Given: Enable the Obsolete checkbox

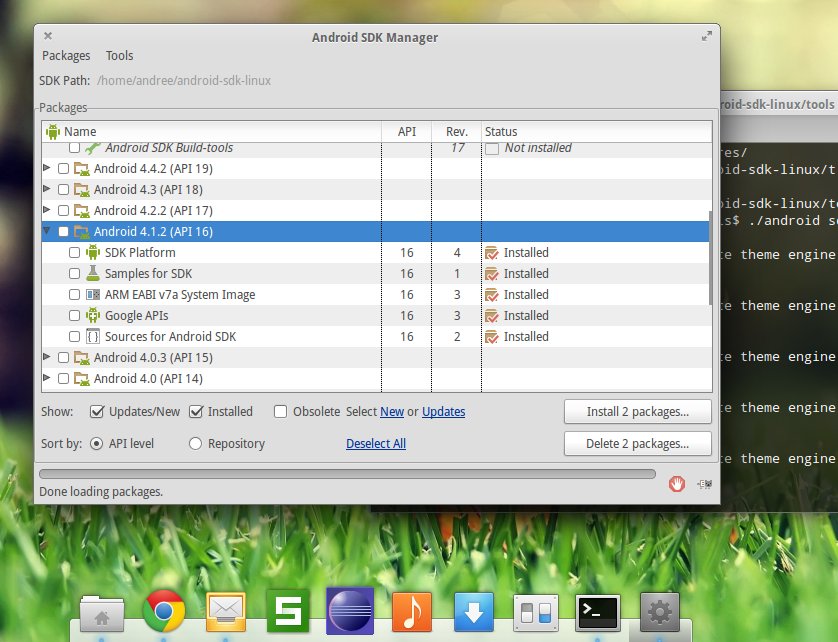Looking at the screenshot, I should coord(280,412).
